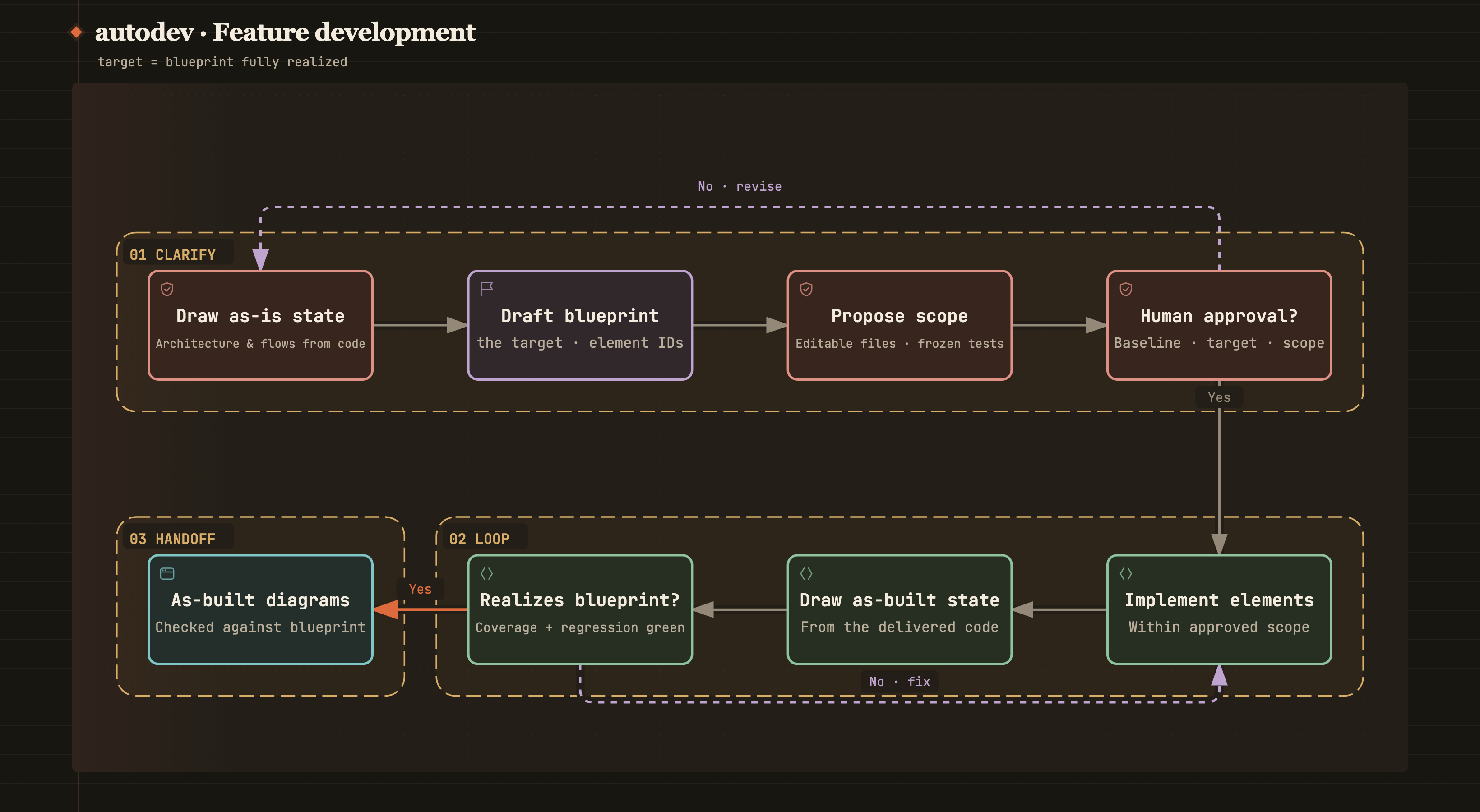
Task: Click the flag icon in Draft blueprint
Action: pos(486,289)
